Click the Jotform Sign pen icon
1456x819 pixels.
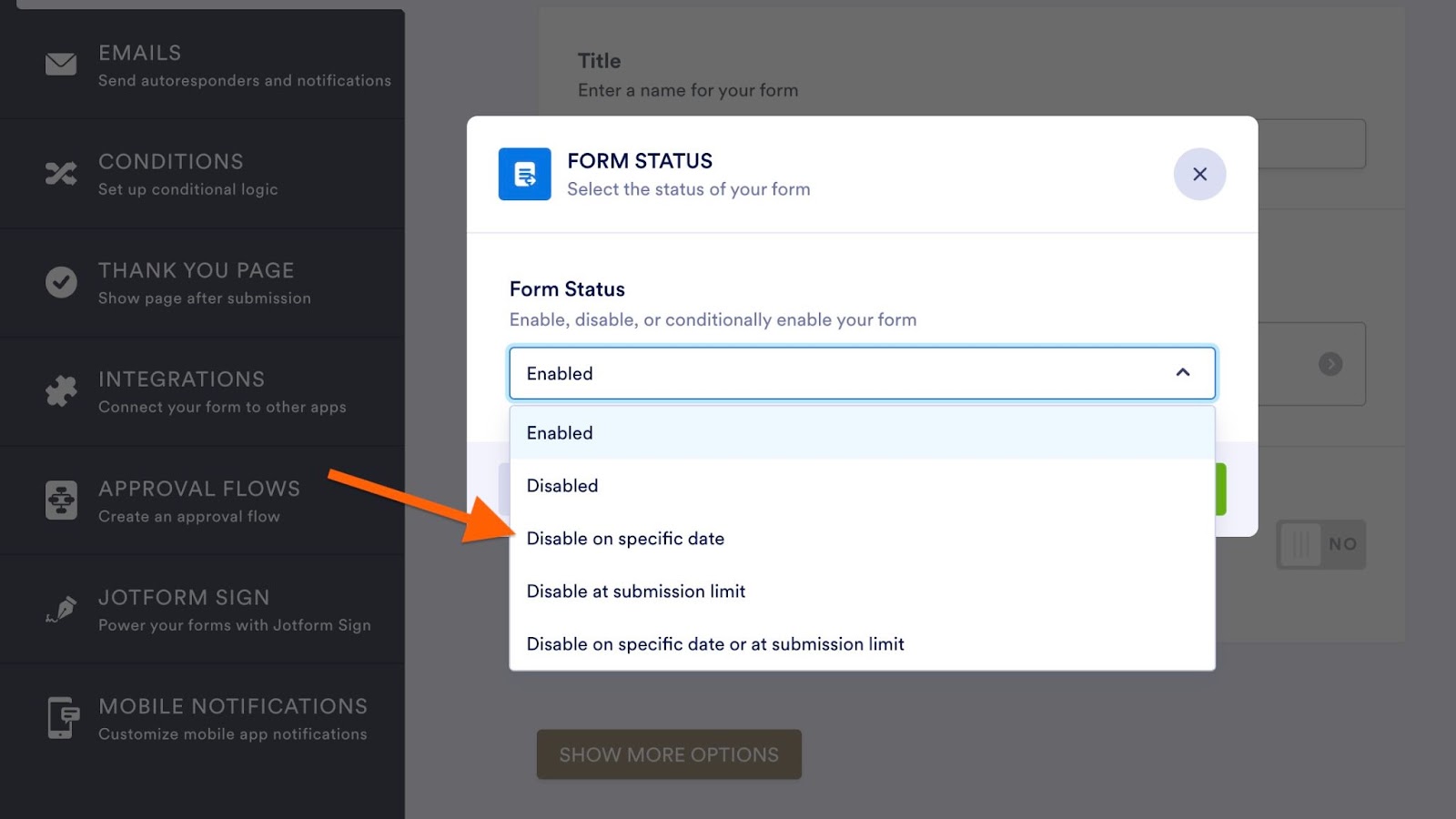pos(61,610)
